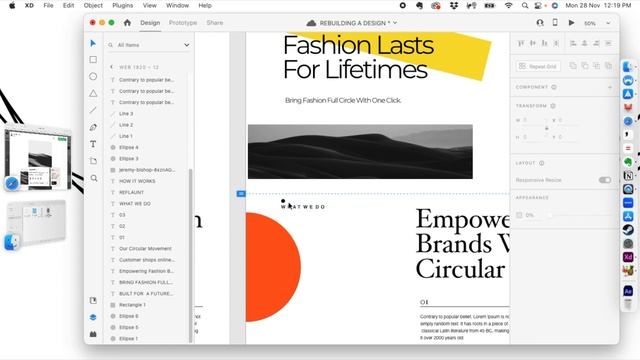The image size is (640, 360).
Task: Click the boolean Intersect operation icon
Action: [596, 66]
